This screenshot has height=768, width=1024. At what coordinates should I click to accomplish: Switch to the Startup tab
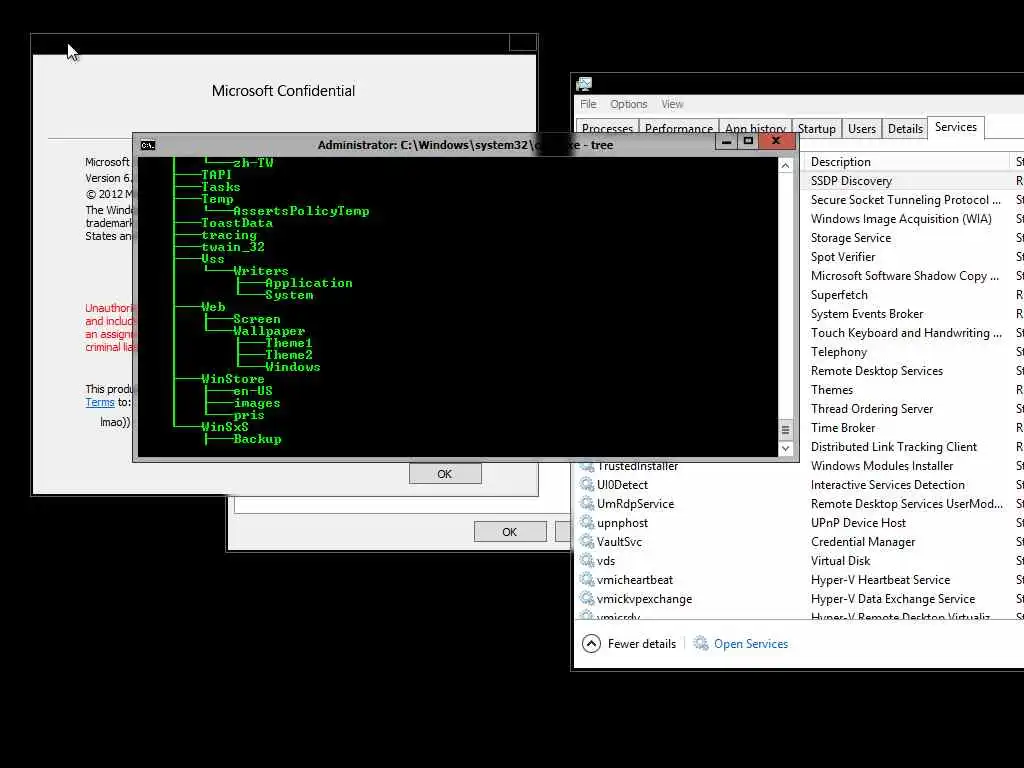816,129
